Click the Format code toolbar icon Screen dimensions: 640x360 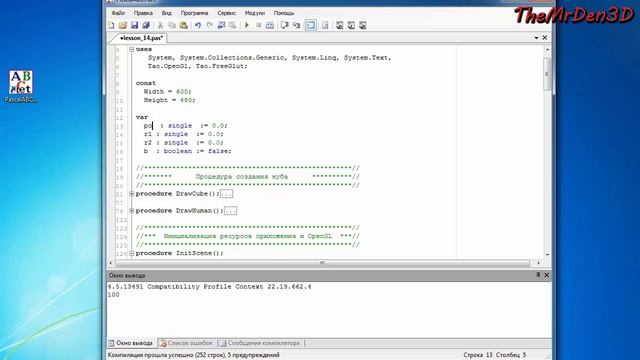[324, 25]
